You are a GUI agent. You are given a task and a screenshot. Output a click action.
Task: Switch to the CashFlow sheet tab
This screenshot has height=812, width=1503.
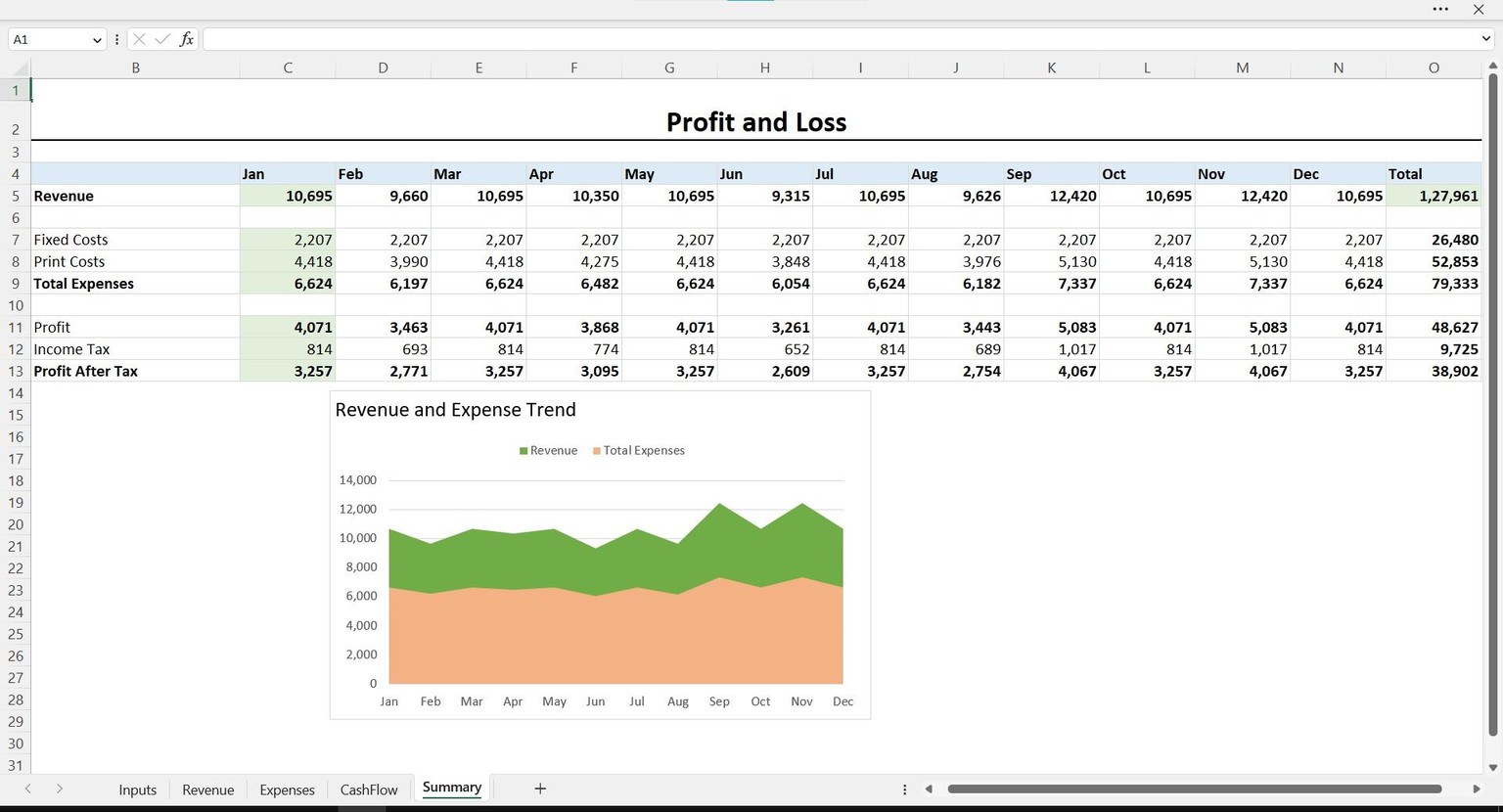pos(369,789)
